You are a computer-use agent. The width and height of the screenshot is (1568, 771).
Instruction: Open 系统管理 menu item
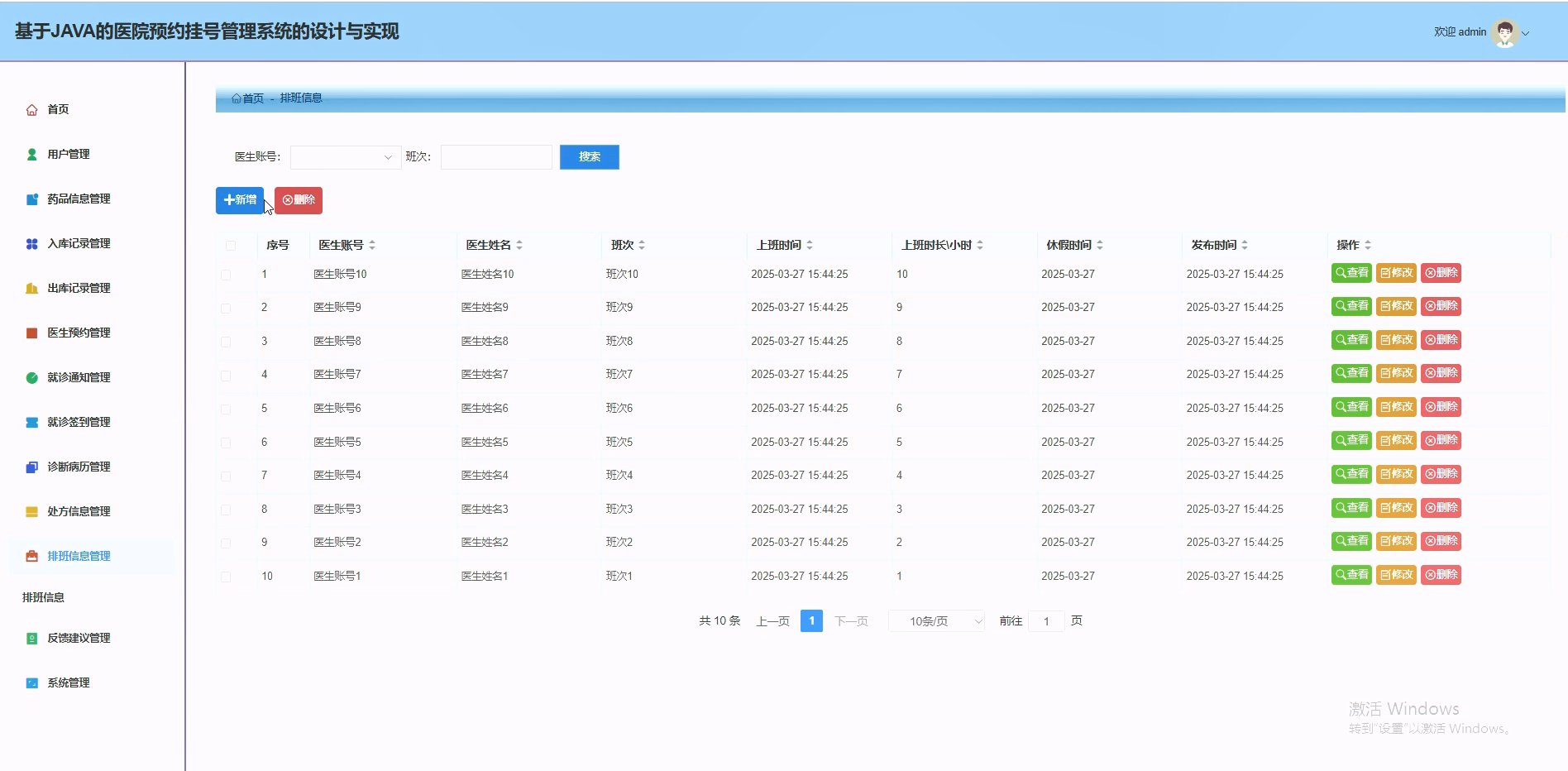coord(69,682)
